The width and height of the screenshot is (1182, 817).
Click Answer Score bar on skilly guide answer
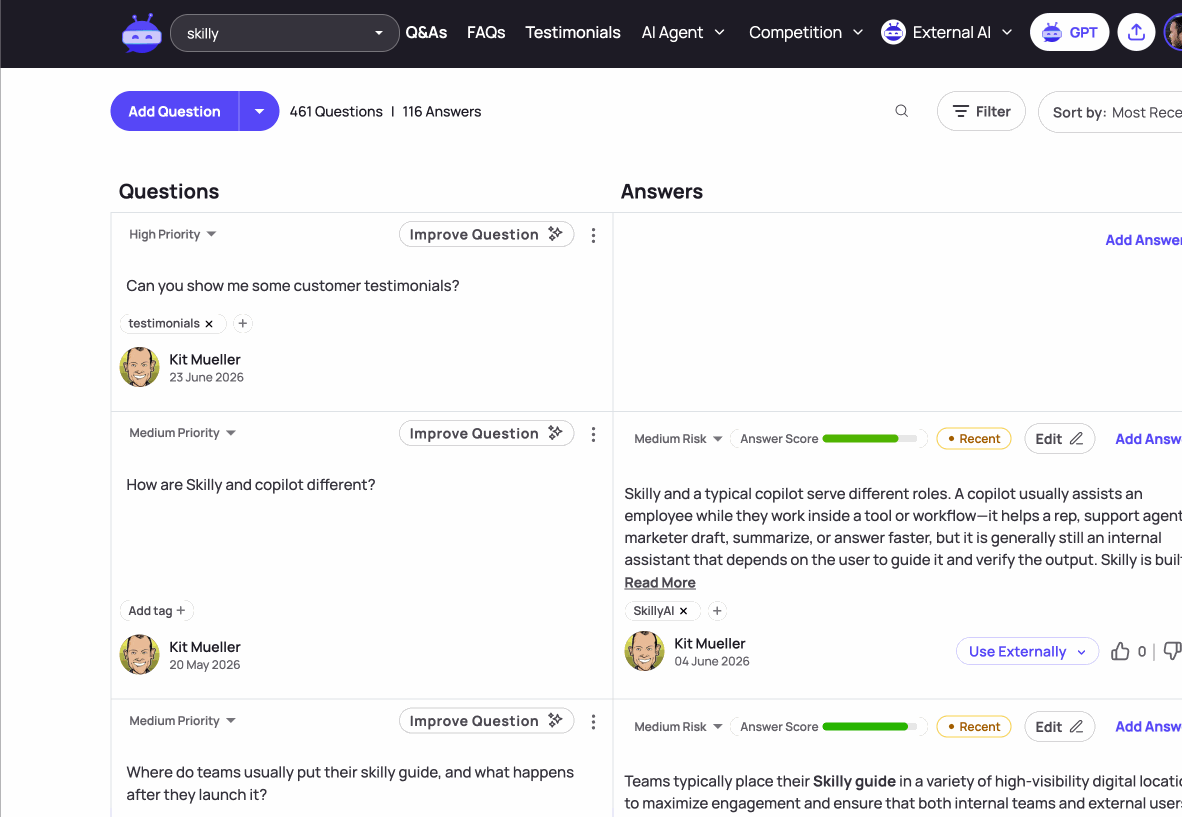(x=871, y=727)
